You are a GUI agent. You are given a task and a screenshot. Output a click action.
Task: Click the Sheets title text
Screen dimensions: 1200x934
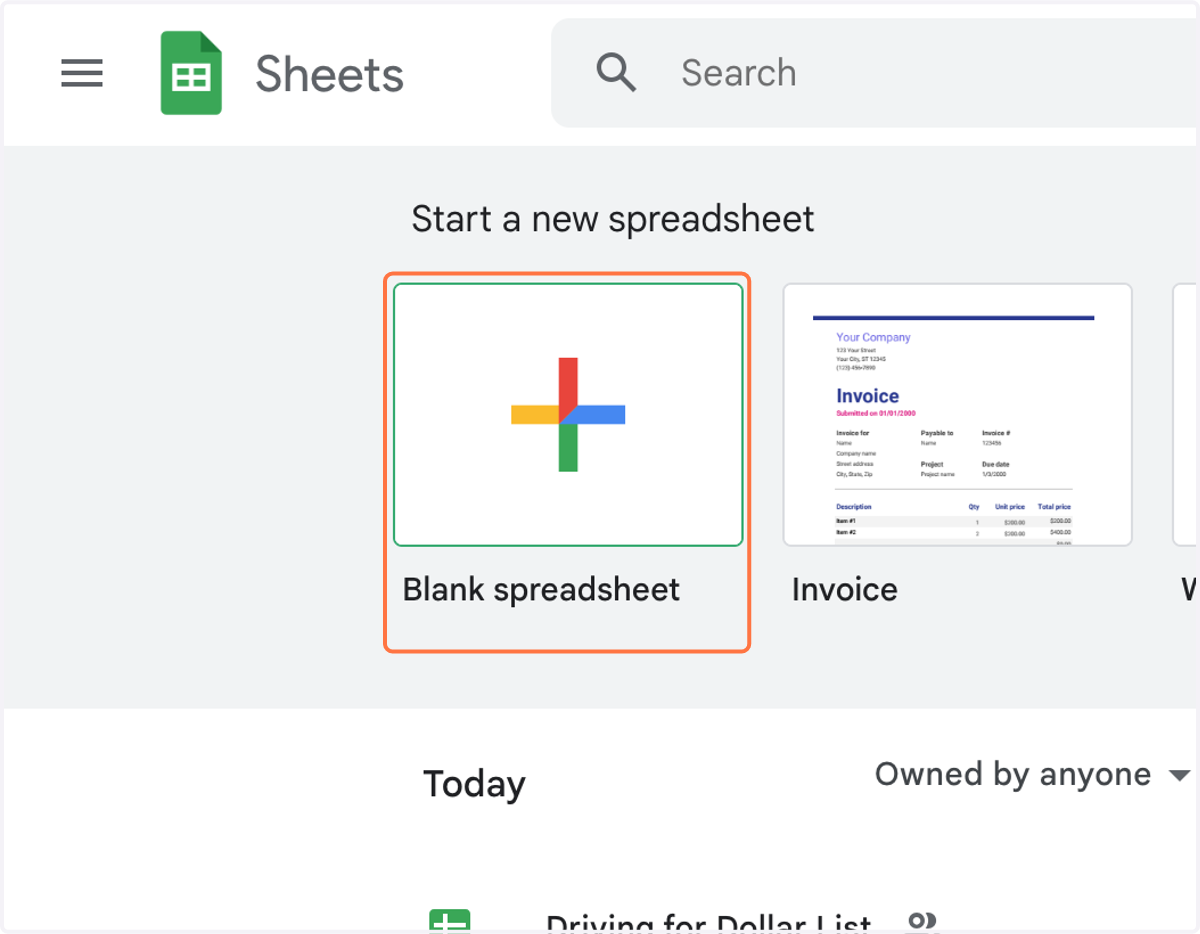[329, 74]
